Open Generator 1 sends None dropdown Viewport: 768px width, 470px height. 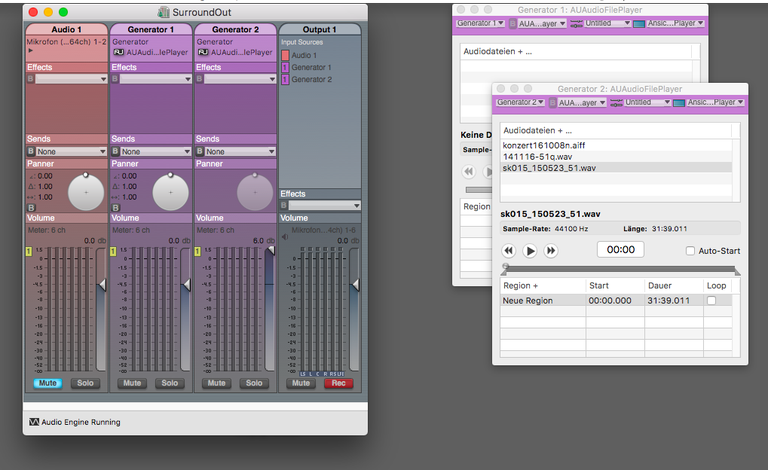156,151
